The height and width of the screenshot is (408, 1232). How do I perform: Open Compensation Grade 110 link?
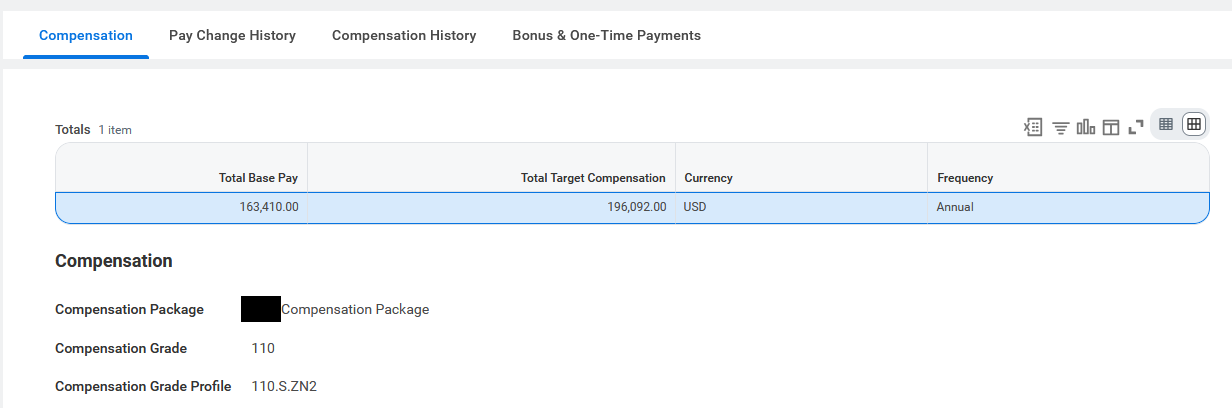[263, 348]
